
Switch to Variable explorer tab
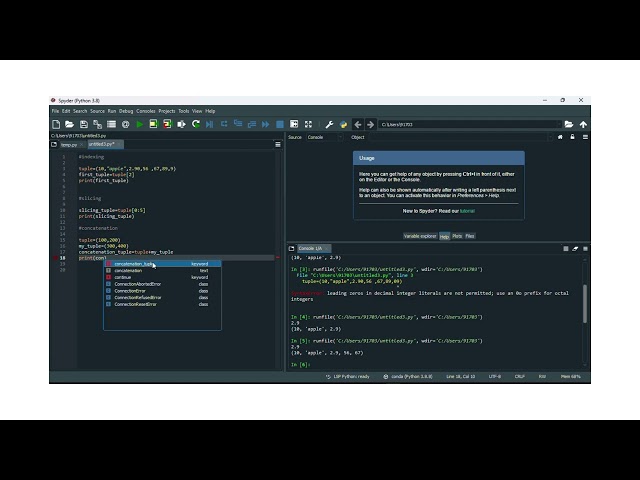[x=420, y=236]
